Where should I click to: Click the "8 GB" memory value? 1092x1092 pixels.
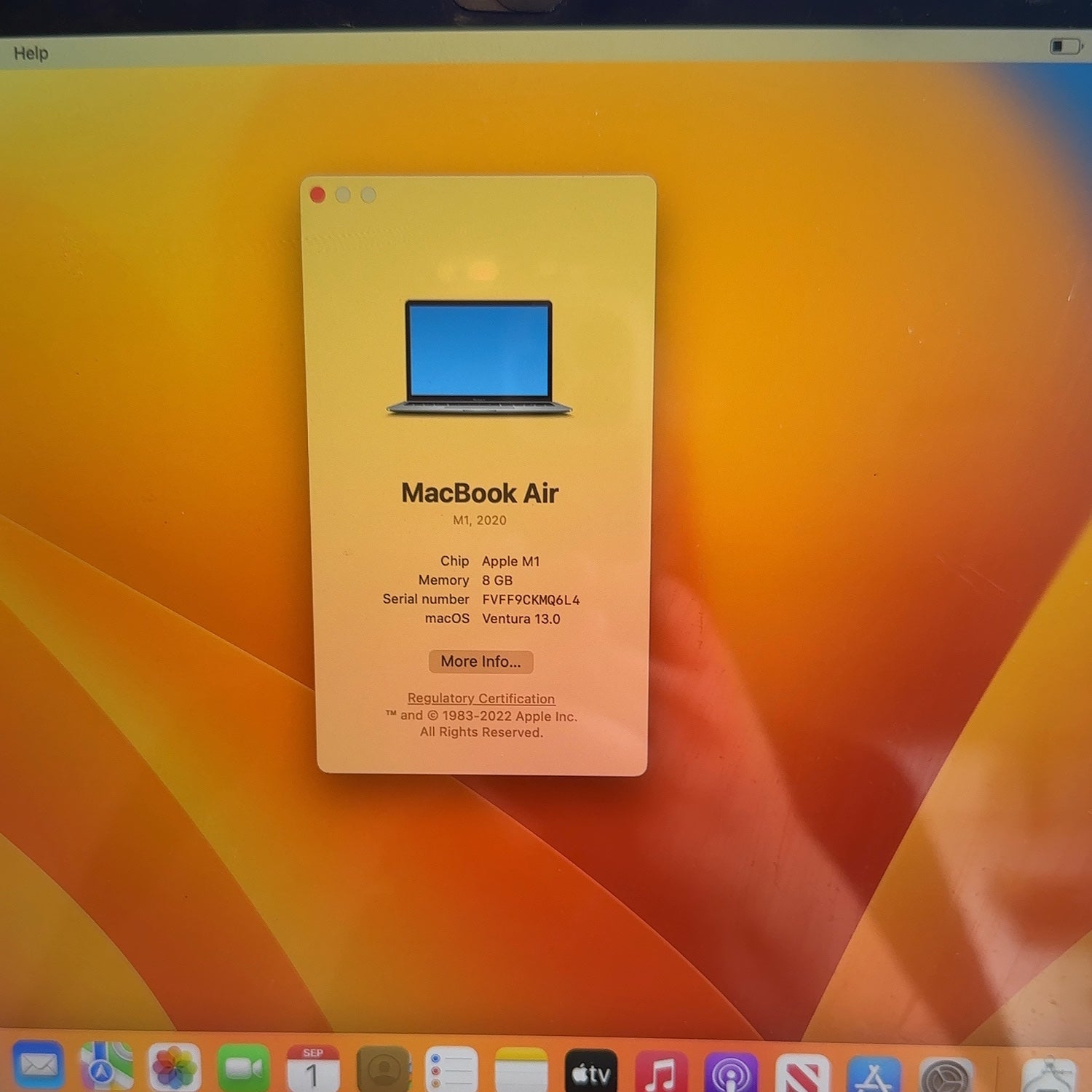click(497, 580)
